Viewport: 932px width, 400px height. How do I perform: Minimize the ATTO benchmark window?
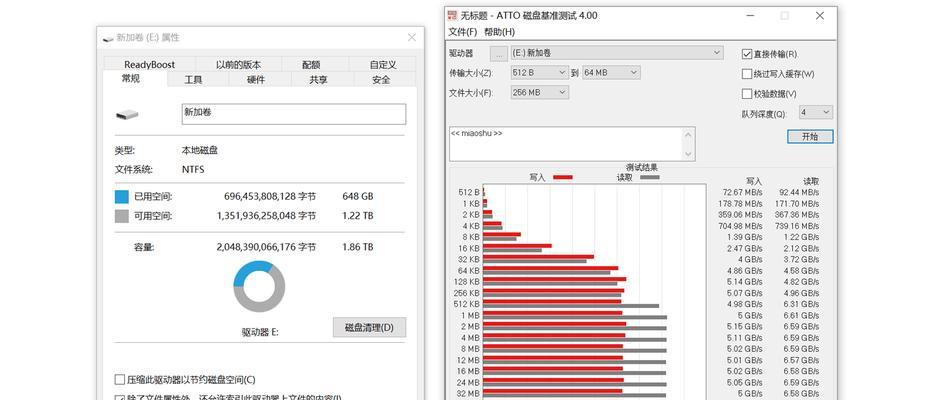pos(749,16)
